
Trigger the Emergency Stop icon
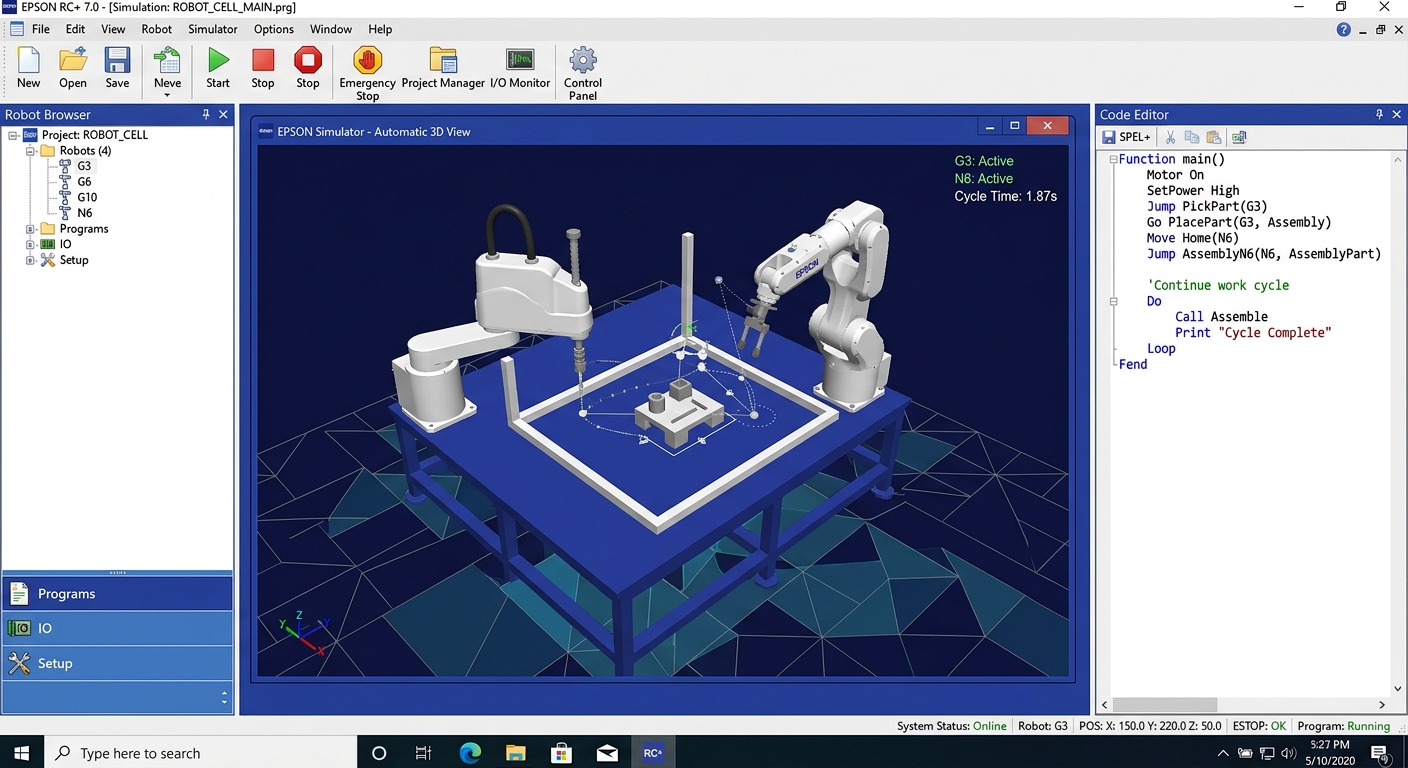[368, 61]
